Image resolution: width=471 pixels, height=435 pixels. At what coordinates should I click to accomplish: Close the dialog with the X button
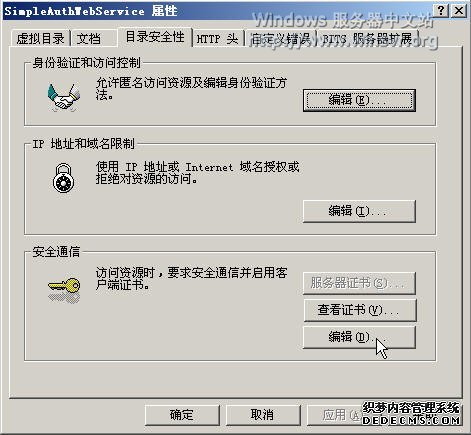[x=459, y=11]
